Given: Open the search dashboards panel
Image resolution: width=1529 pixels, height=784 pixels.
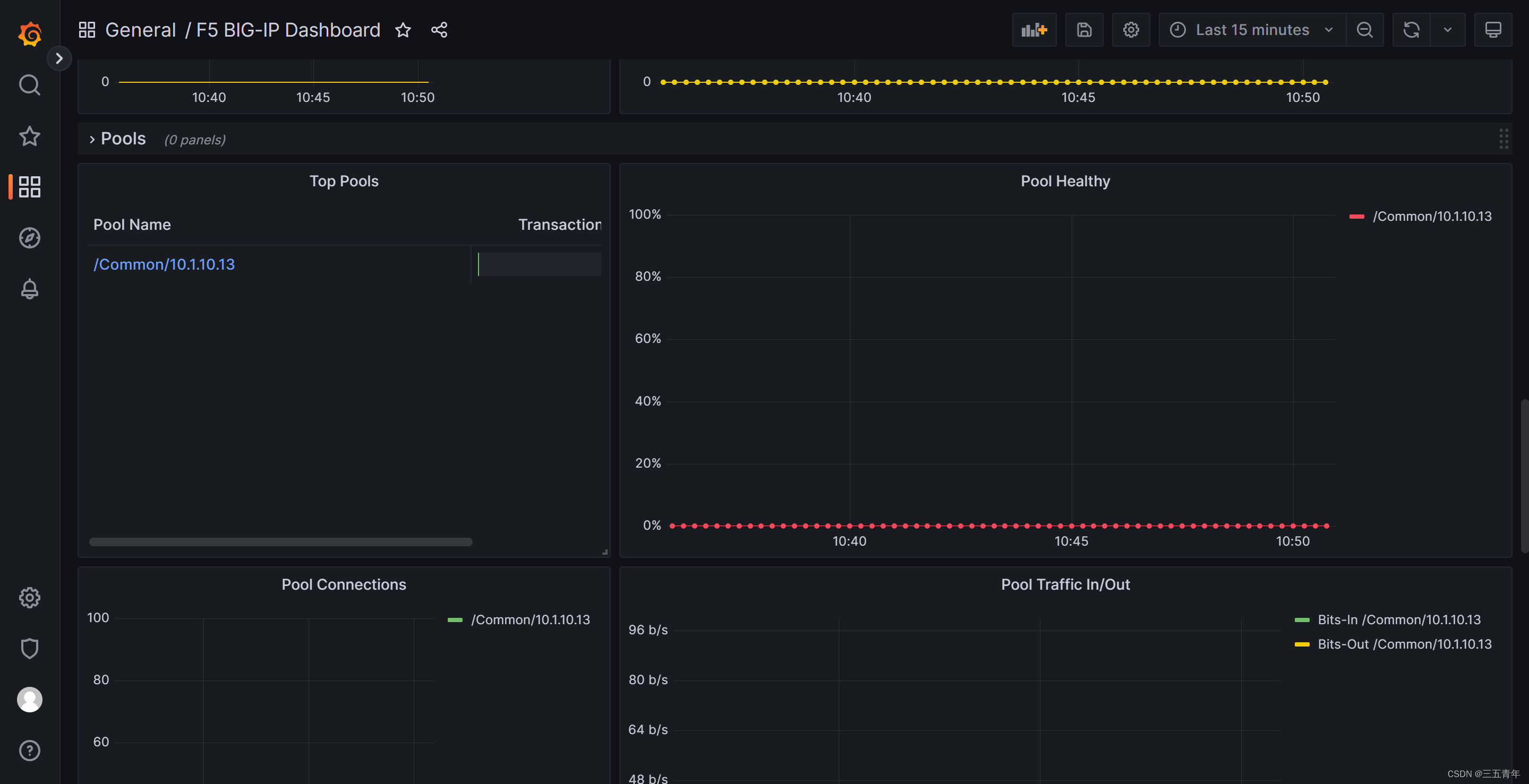Looking at the screenshot, I should click(x=29, y=84).
